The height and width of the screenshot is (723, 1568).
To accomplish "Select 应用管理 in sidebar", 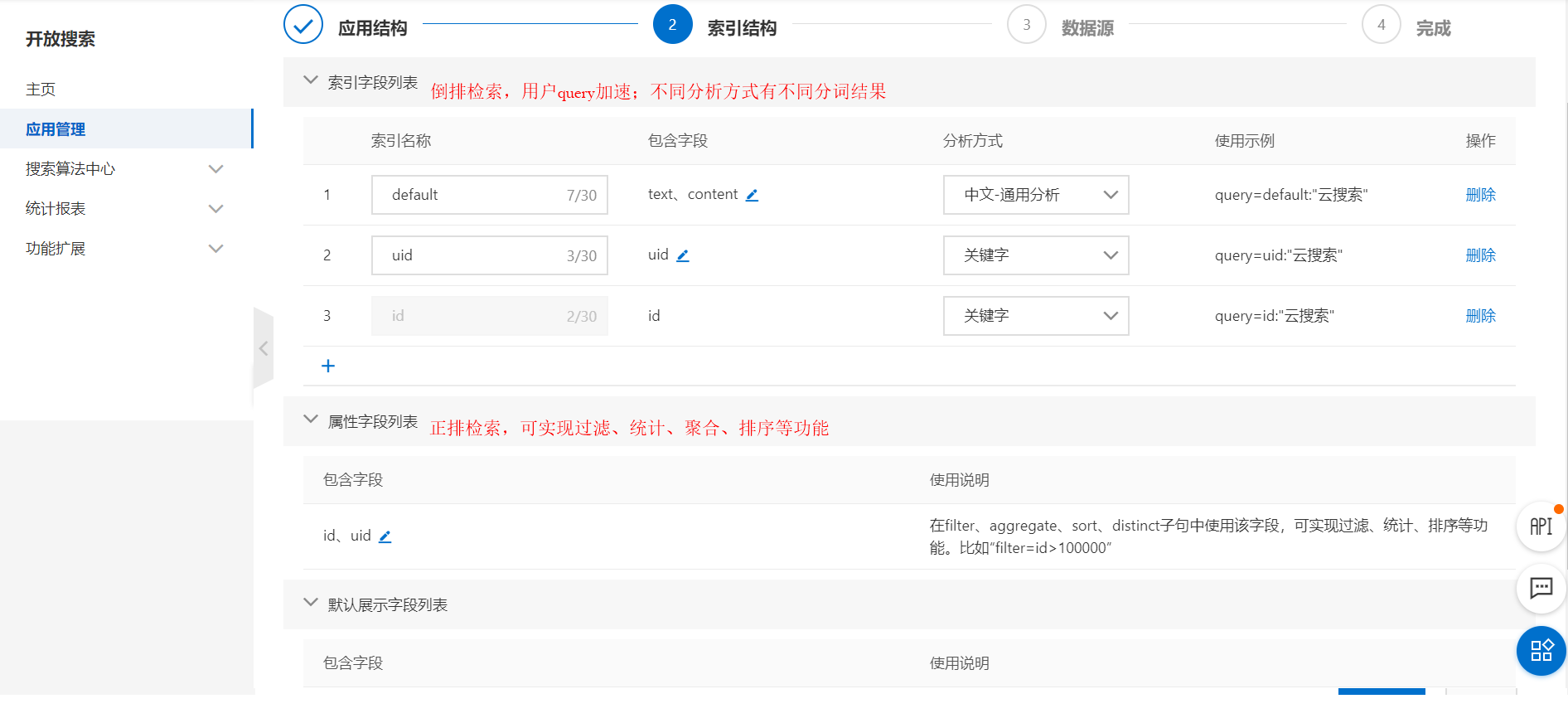I will 125,129.
